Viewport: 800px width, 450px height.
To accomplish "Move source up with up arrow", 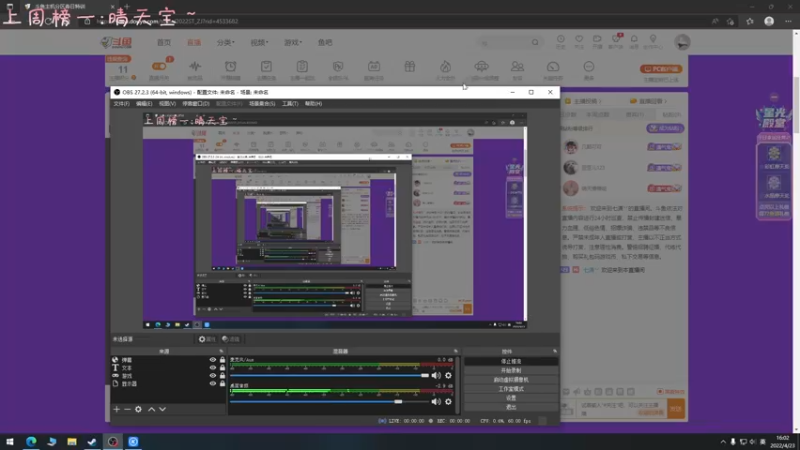I will tap(152, 409).
